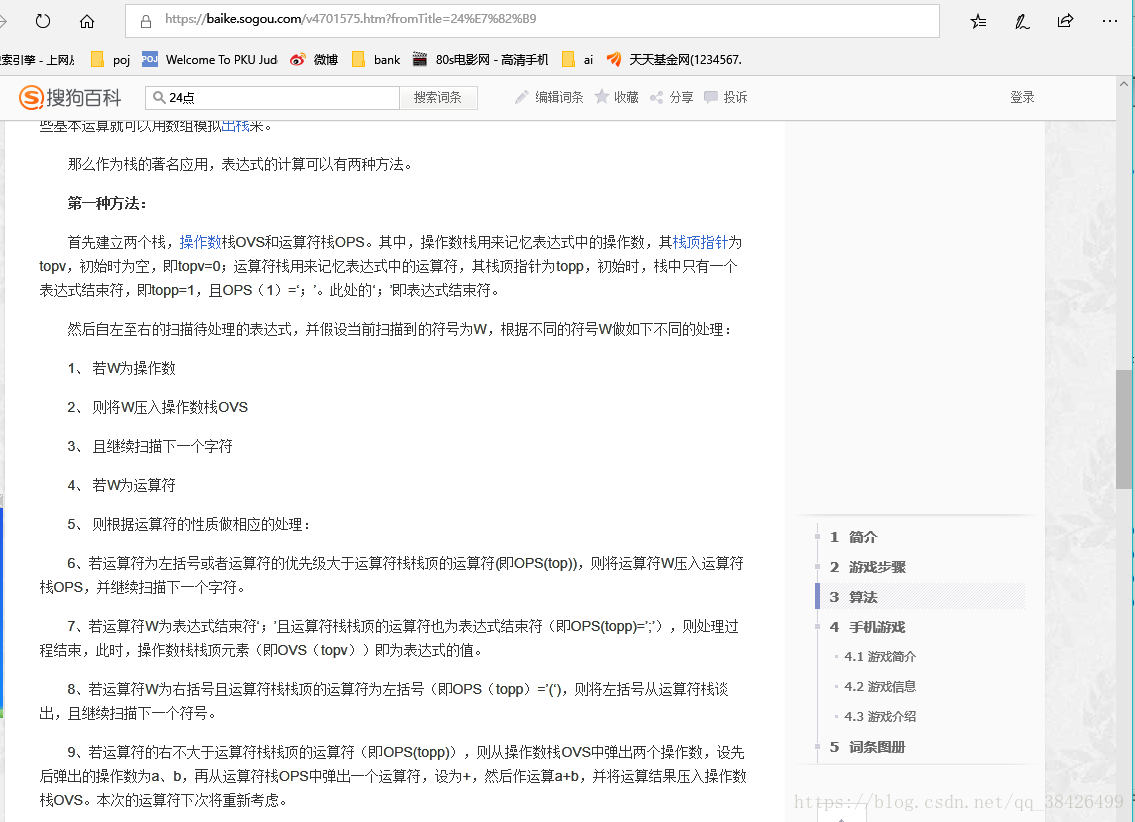Screen dimensions: 1135x822
Task: Open Welcome To PKU Judge bookmark
Action: [x=210, y=59]
